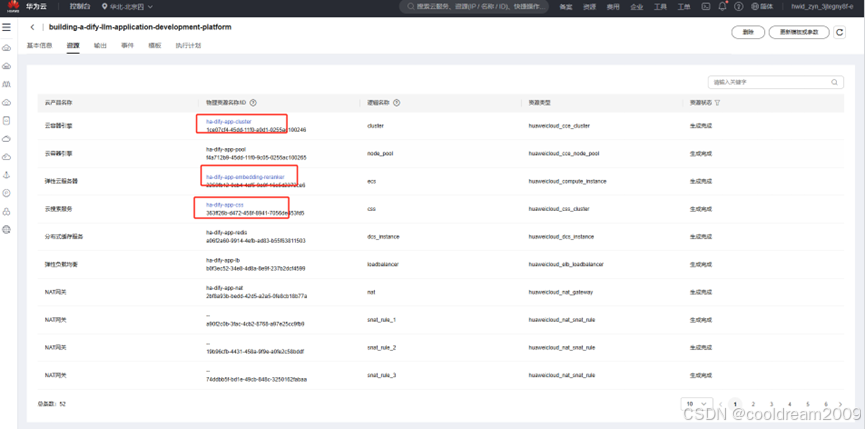Open 费用 menu in top bar

[613, 7]
